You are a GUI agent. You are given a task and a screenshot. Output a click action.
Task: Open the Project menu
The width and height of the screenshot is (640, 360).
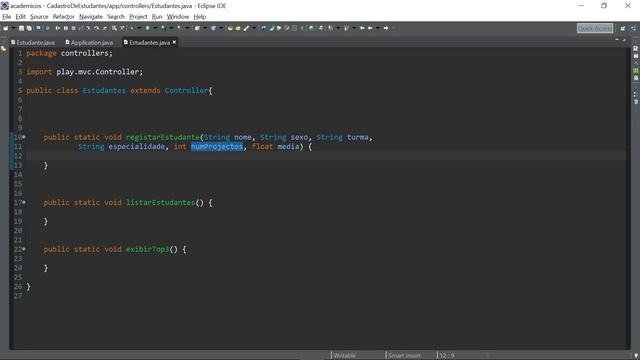pos(138,17)
